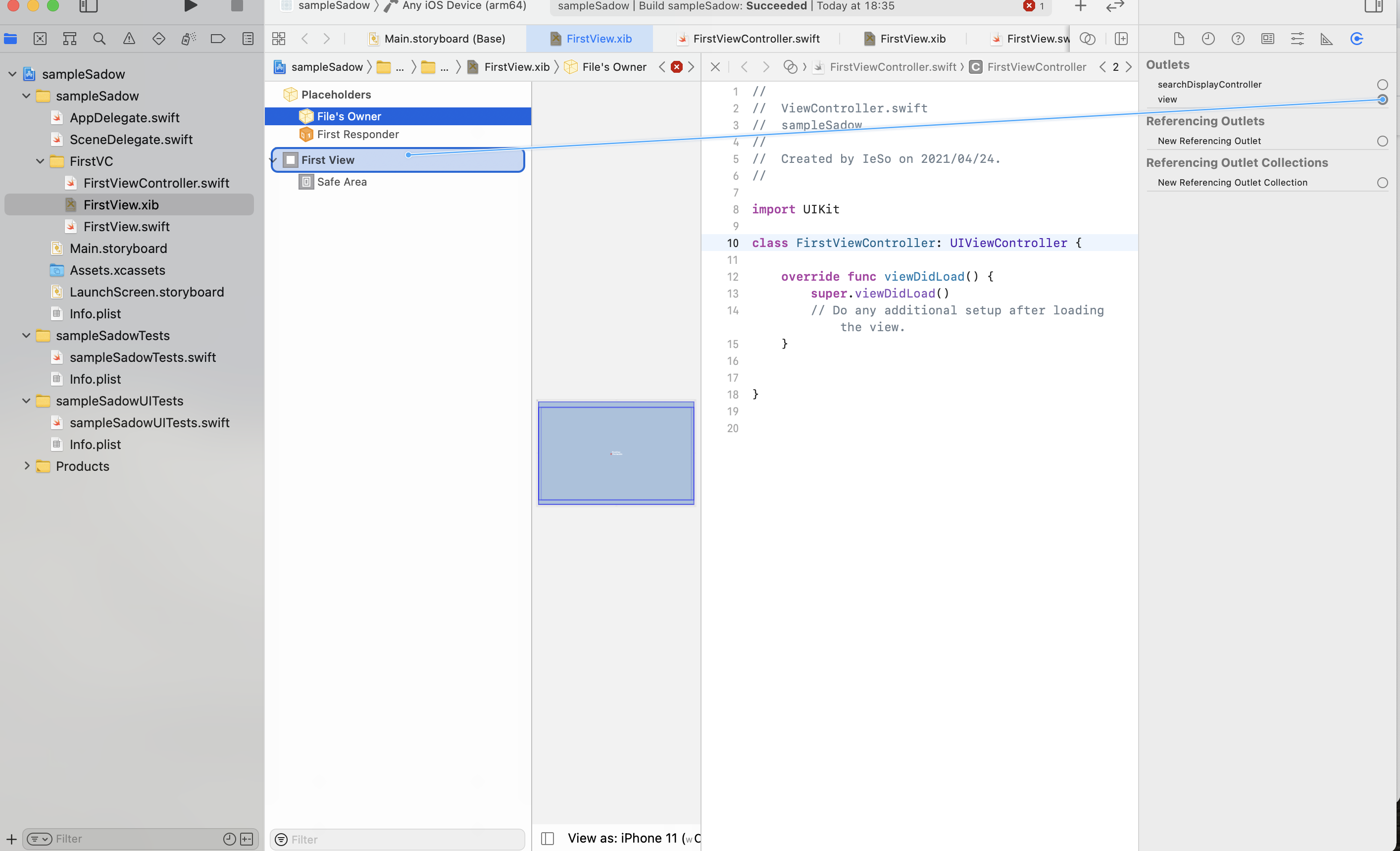This screenshot has height=851, width=1400.
Task: Click the navigator Filter field
Action: [x=136, y=839]
